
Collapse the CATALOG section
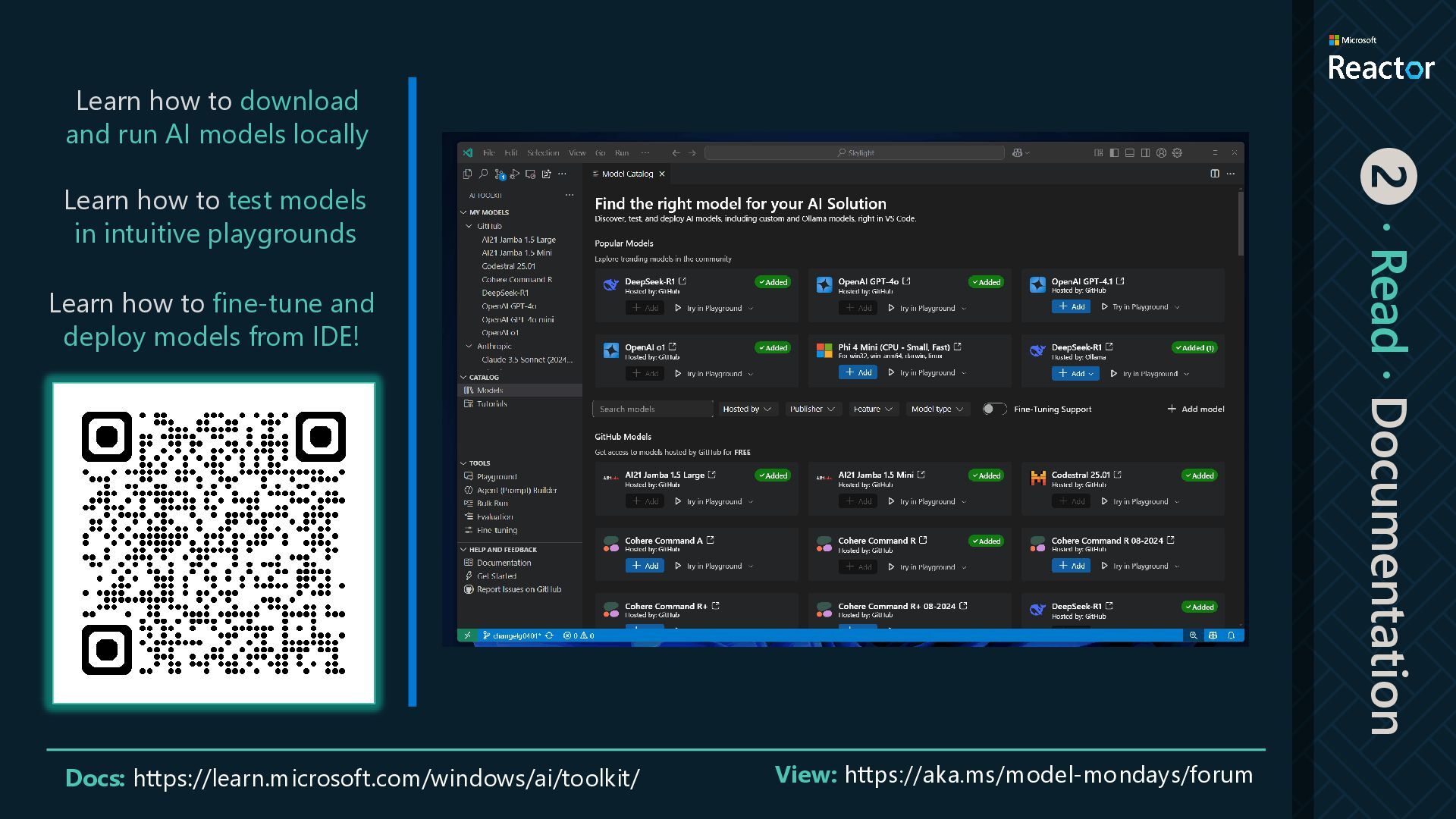point(463,377)
